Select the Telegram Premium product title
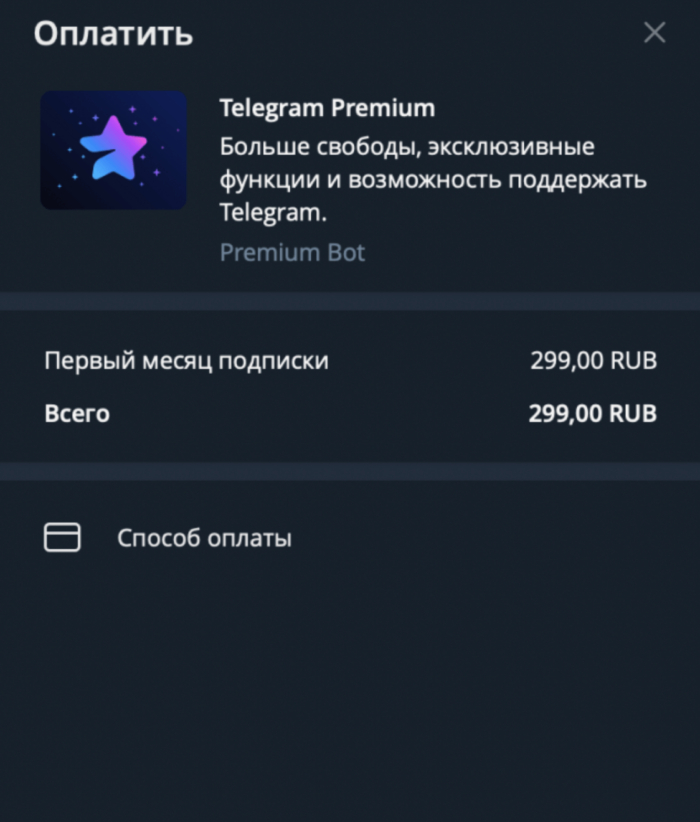 [327, 108]
